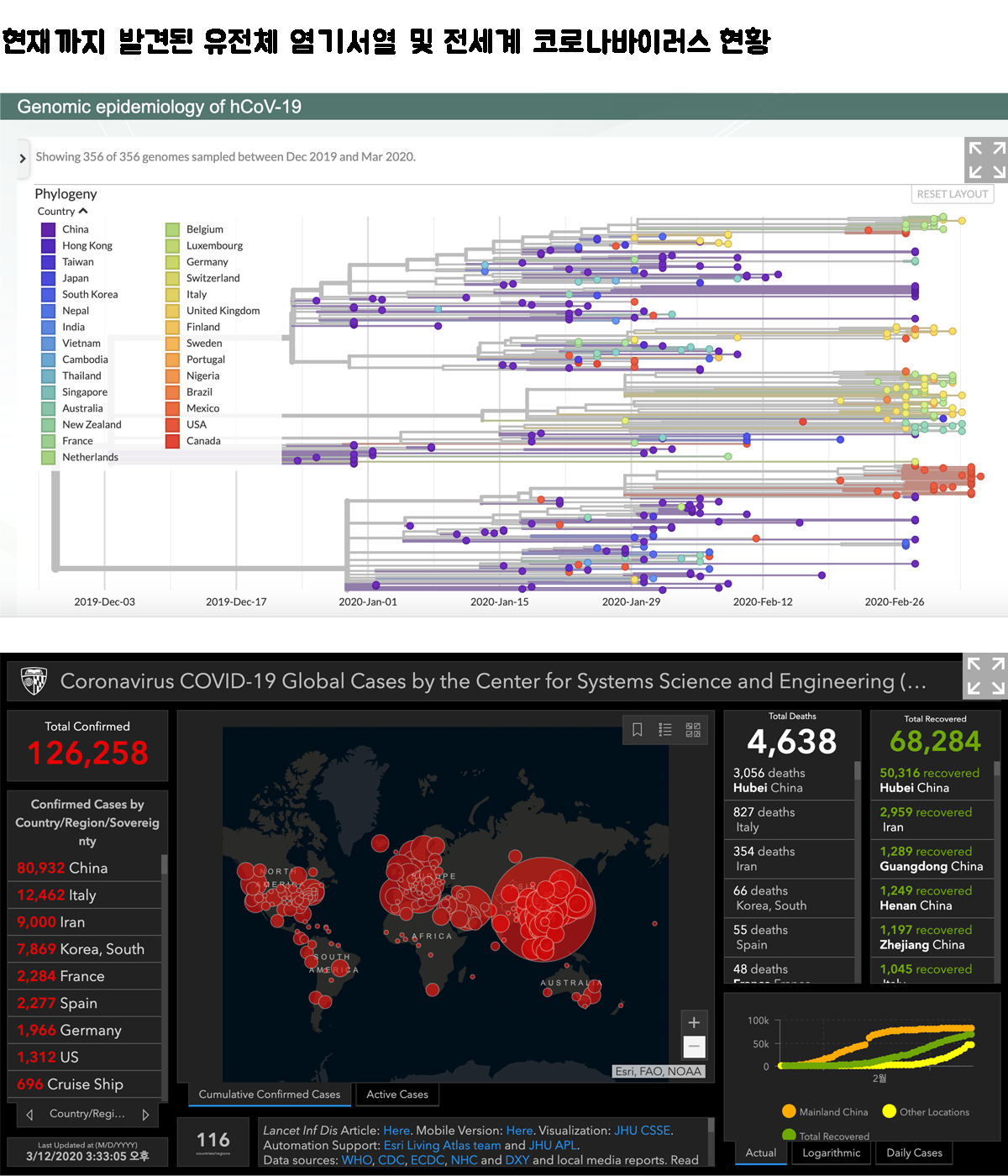Open the Esri Living Atlas team link

click(x=442, y=1145)
